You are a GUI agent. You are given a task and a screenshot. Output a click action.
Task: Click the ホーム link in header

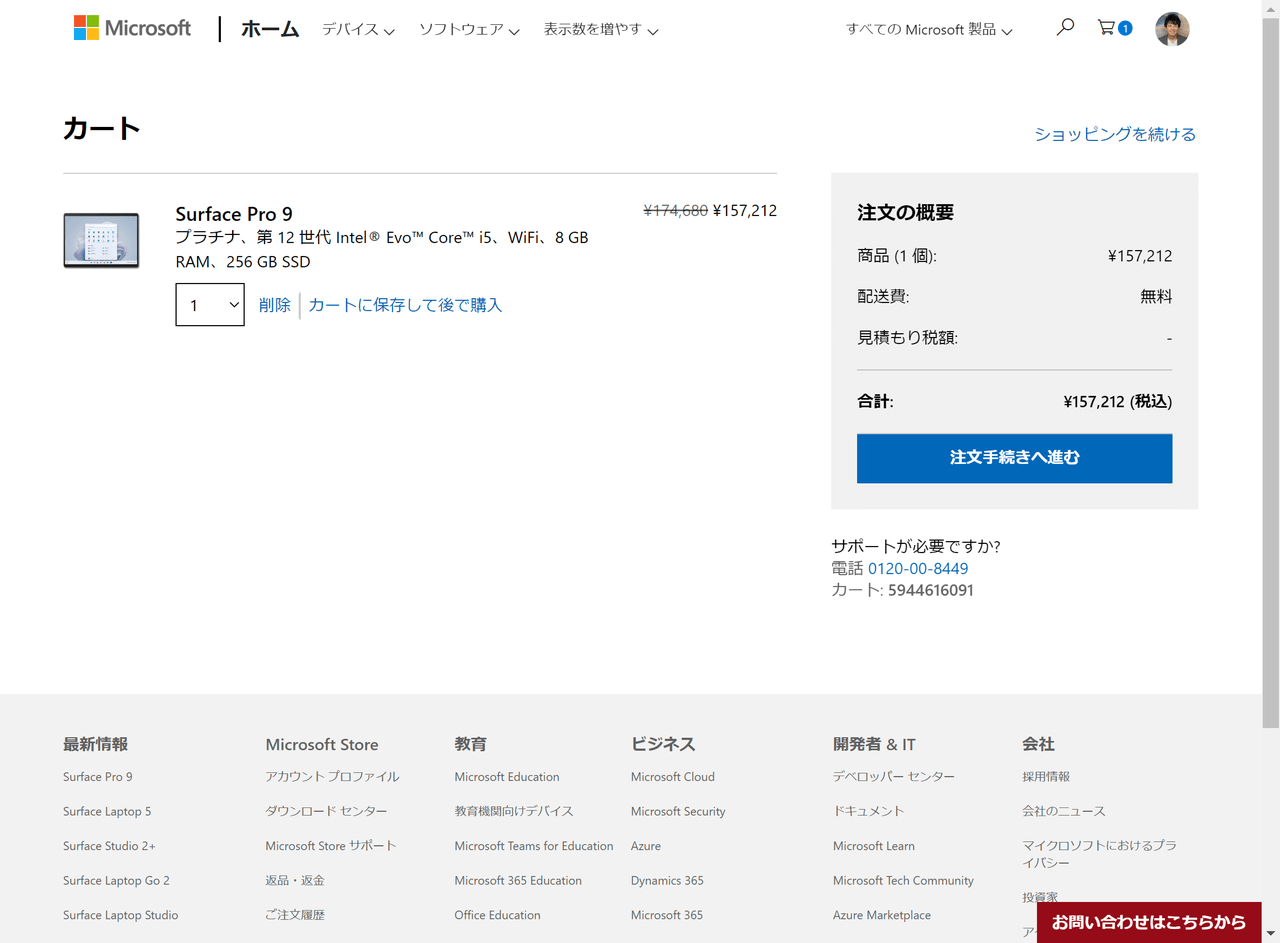pos(270,29)
